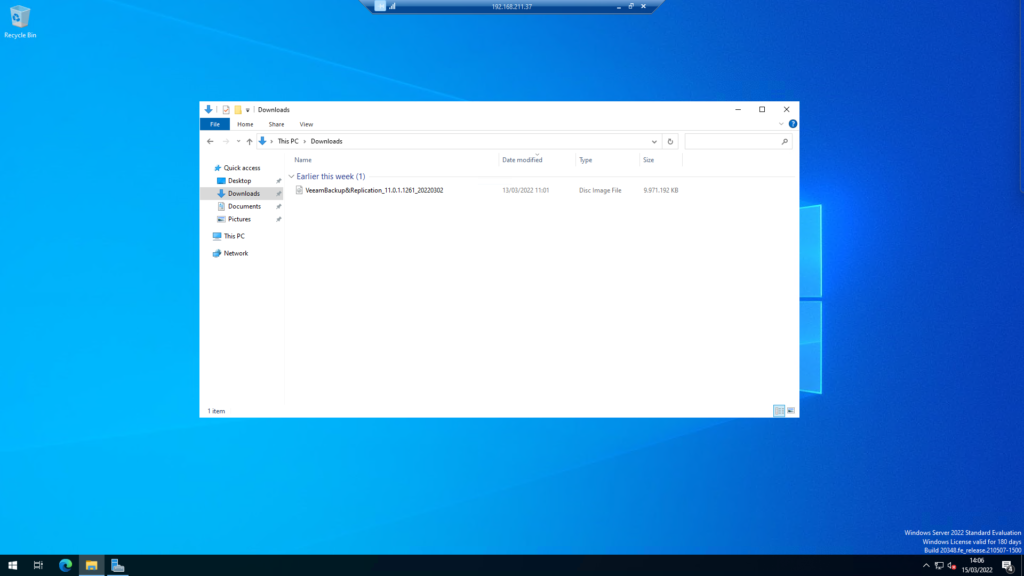
Task: Minimize the Downloads Explorer window
Action: click(738, 110)
